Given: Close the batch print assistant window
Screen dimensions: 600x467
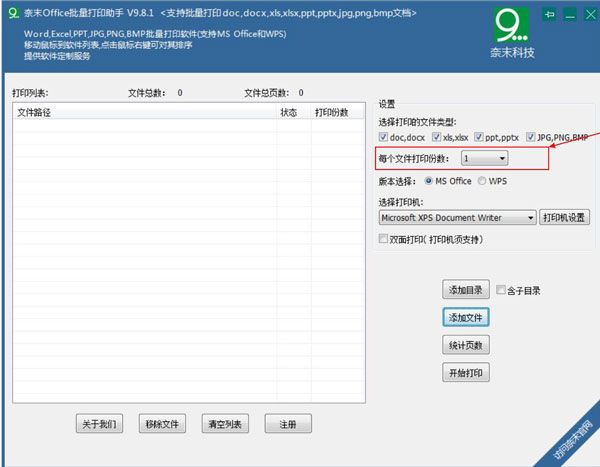Looking at the screenshot, I should [591, 15].
